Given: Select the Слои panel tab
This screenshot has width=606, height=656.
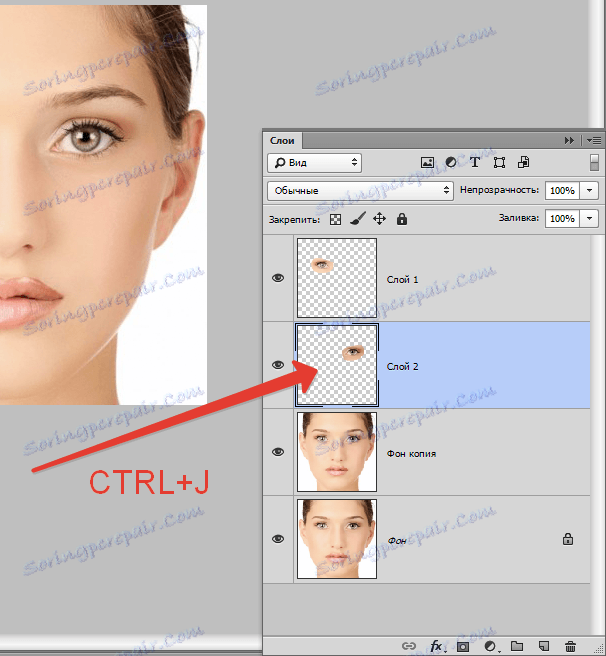Looking at the screenshot, I should 282,141.
